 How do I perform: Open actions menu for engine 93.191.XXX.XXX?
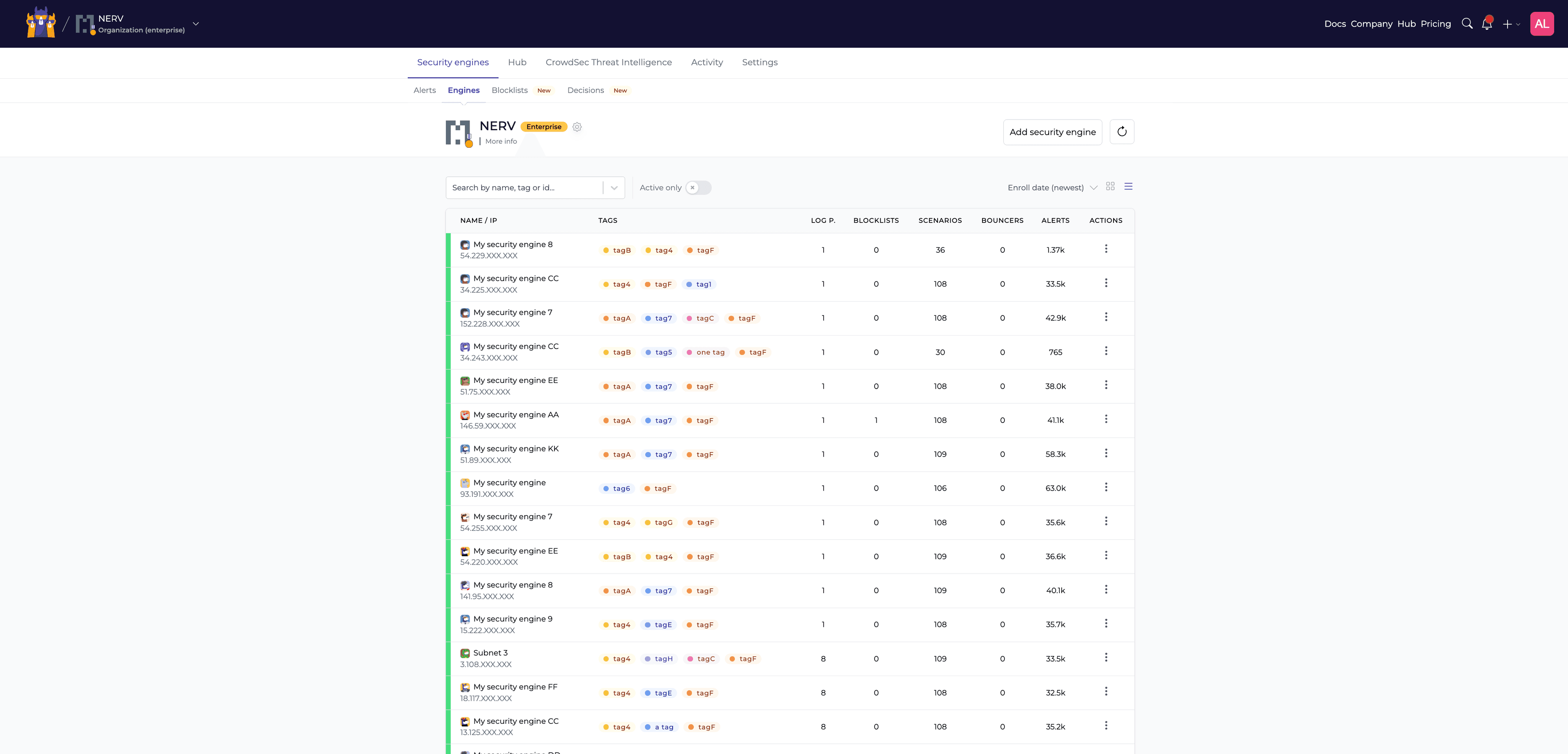[x=1106, y=487]
